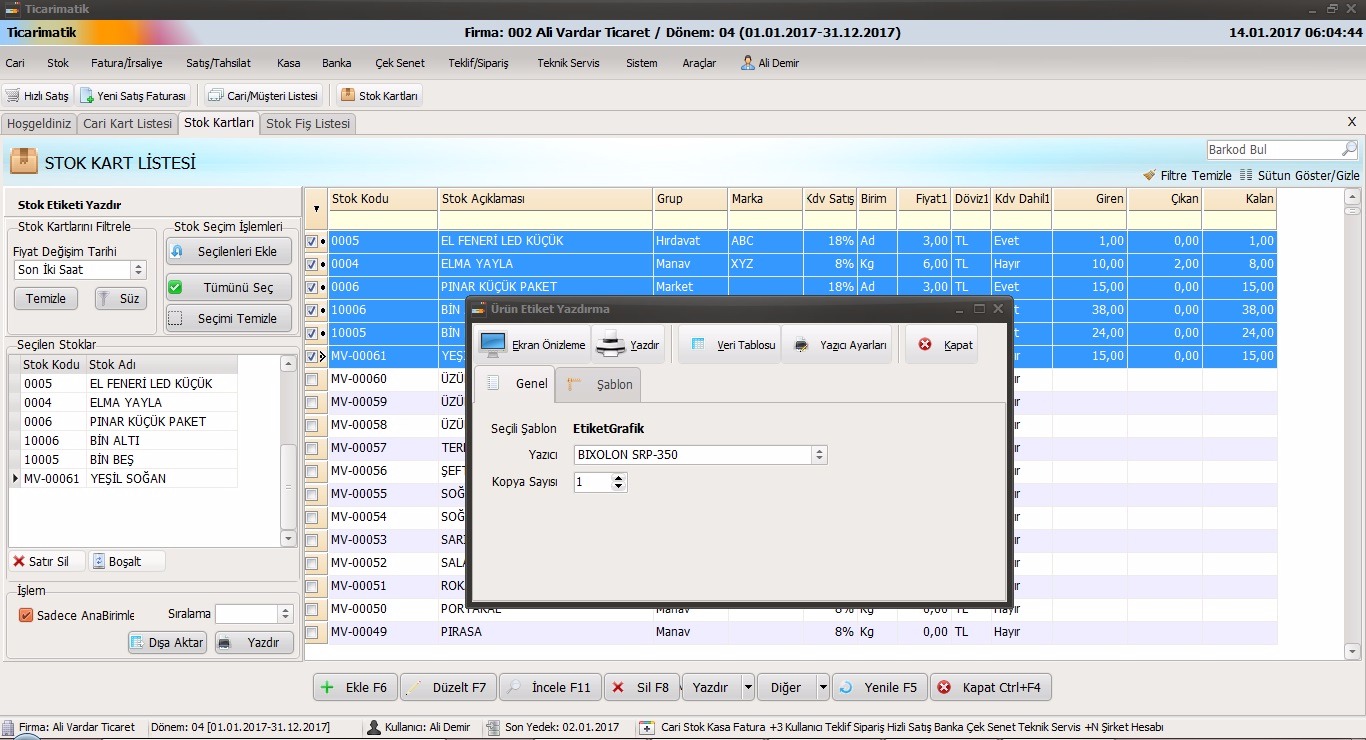Click the Yazdır printer icon in dialog
The width and height of the screenshot is (1366, 740).
coord(611,344)
